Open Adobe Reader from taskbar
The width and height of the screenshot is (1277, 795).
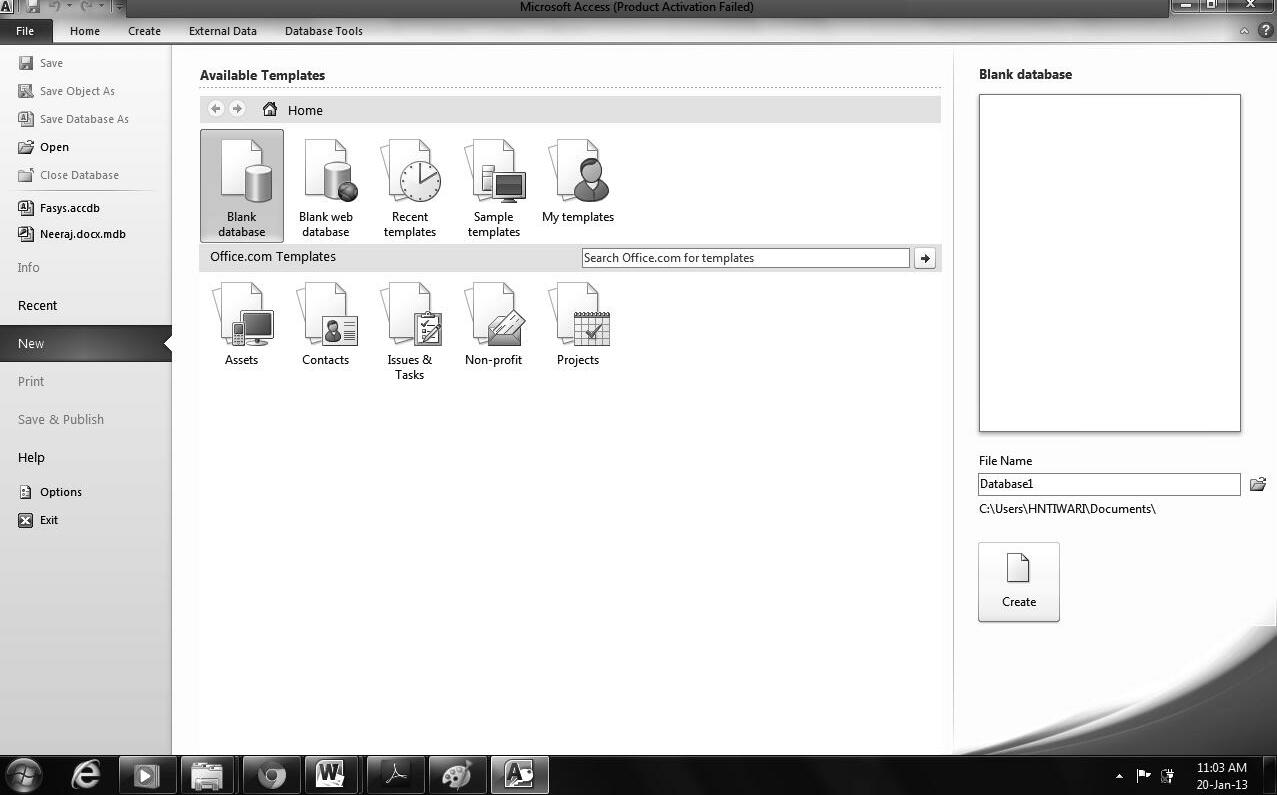394,775
